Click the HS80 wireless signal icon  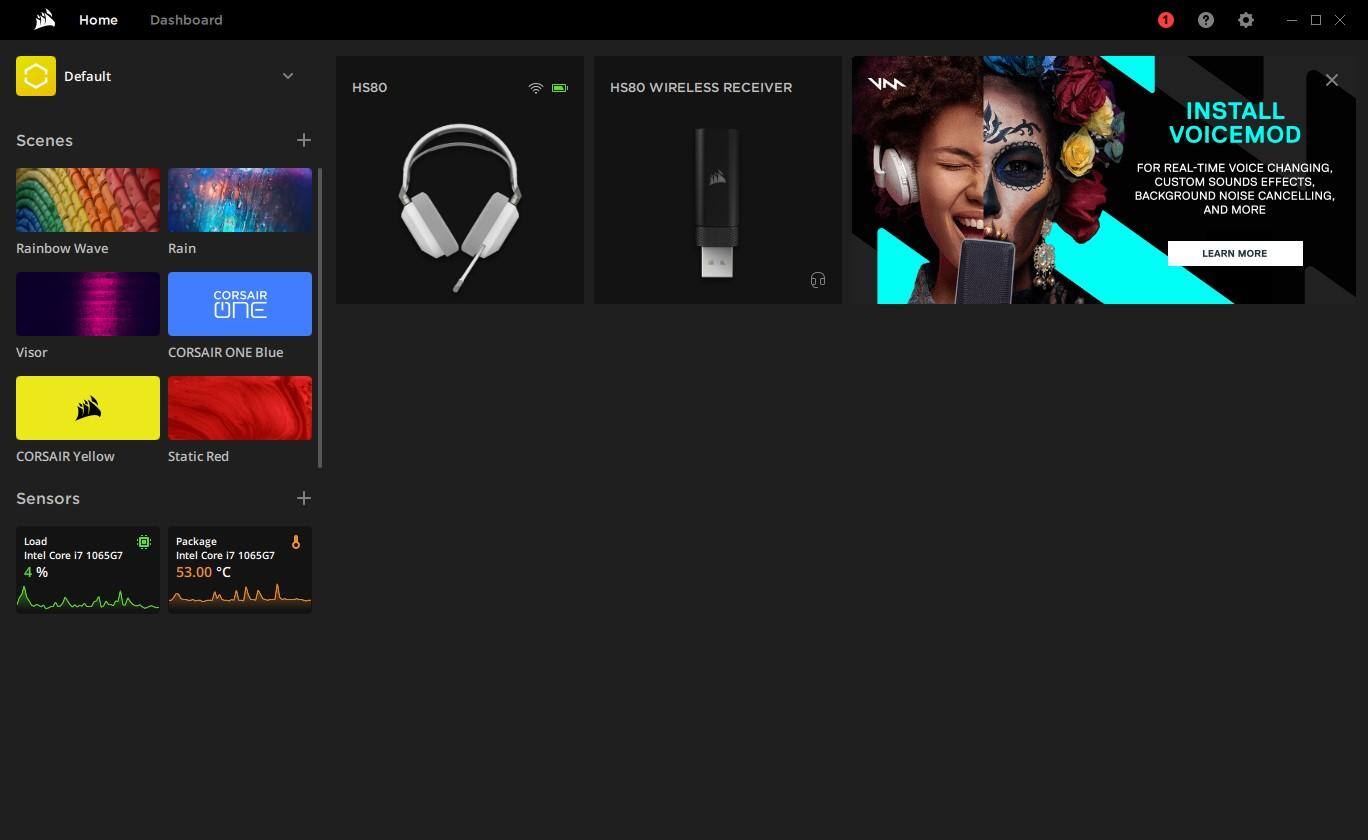click(535, 88)
